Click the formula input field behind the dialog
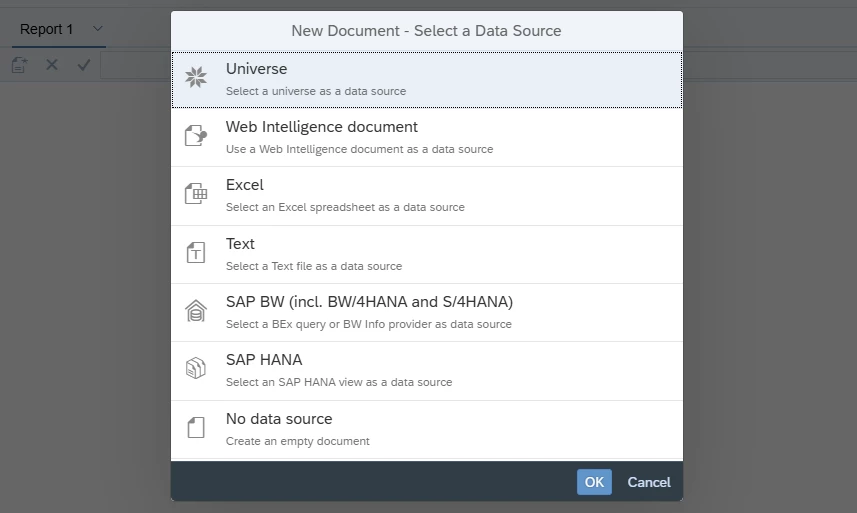 click(x=136, y=66)
